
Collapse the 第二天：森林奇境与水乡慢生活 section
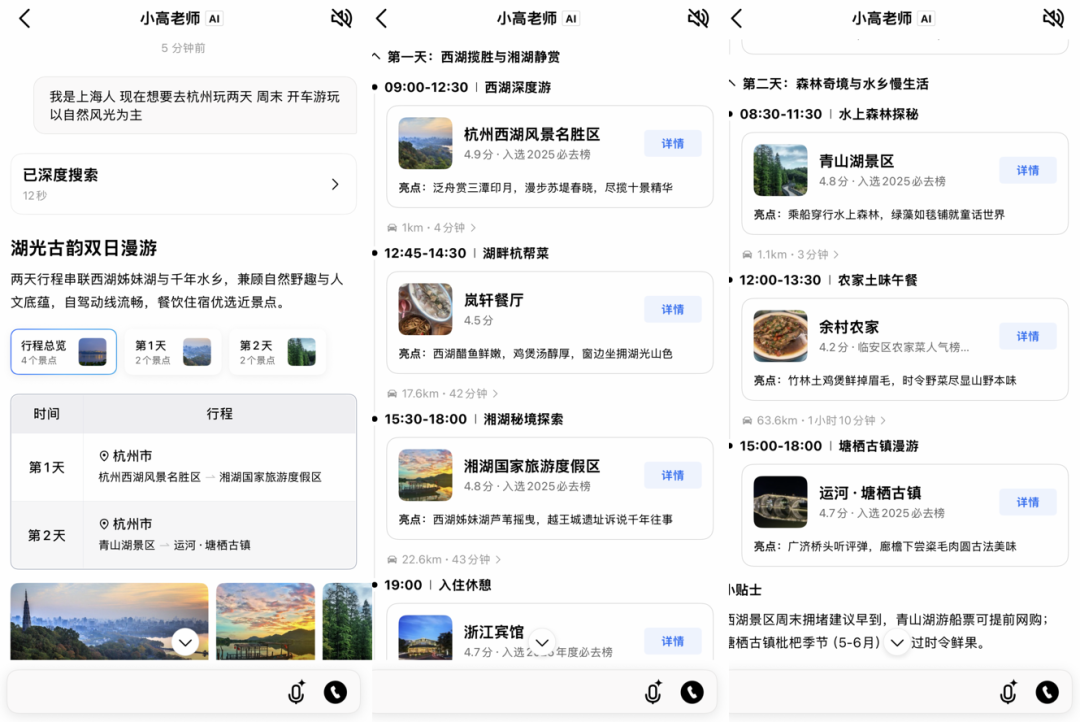coord(732,83)
